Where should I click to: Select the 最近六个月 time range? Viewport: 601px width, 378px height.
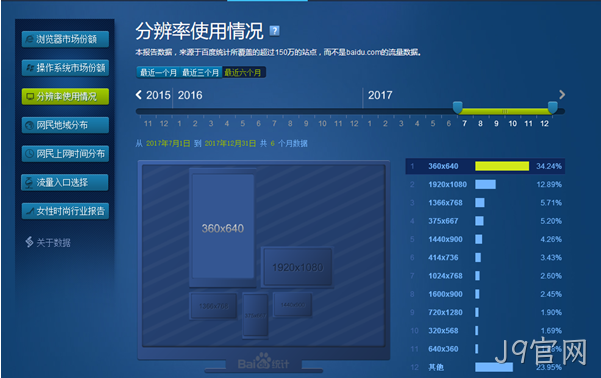click(x=243, y=72)
